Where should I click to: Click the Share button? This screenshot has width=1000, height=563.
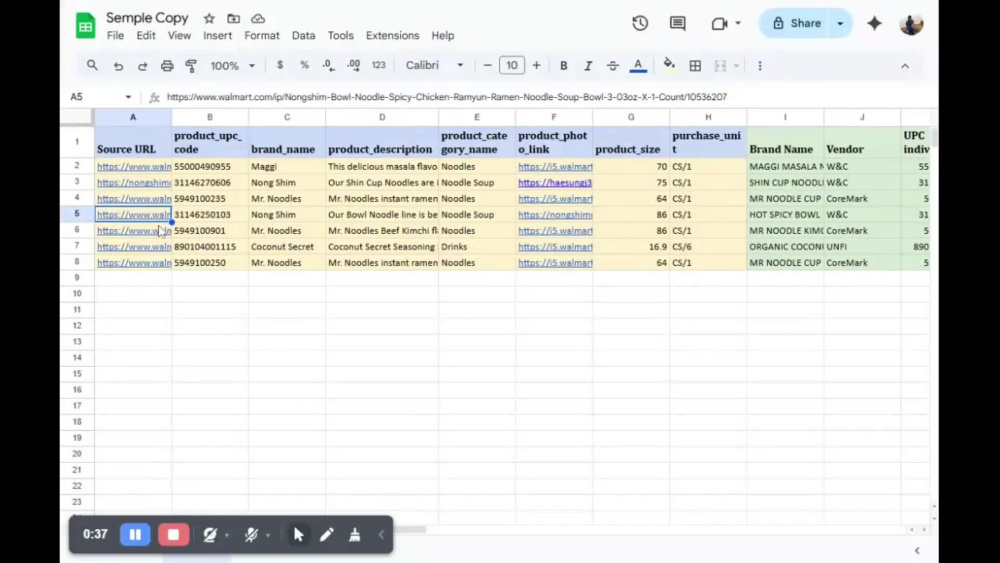[797, 24]
